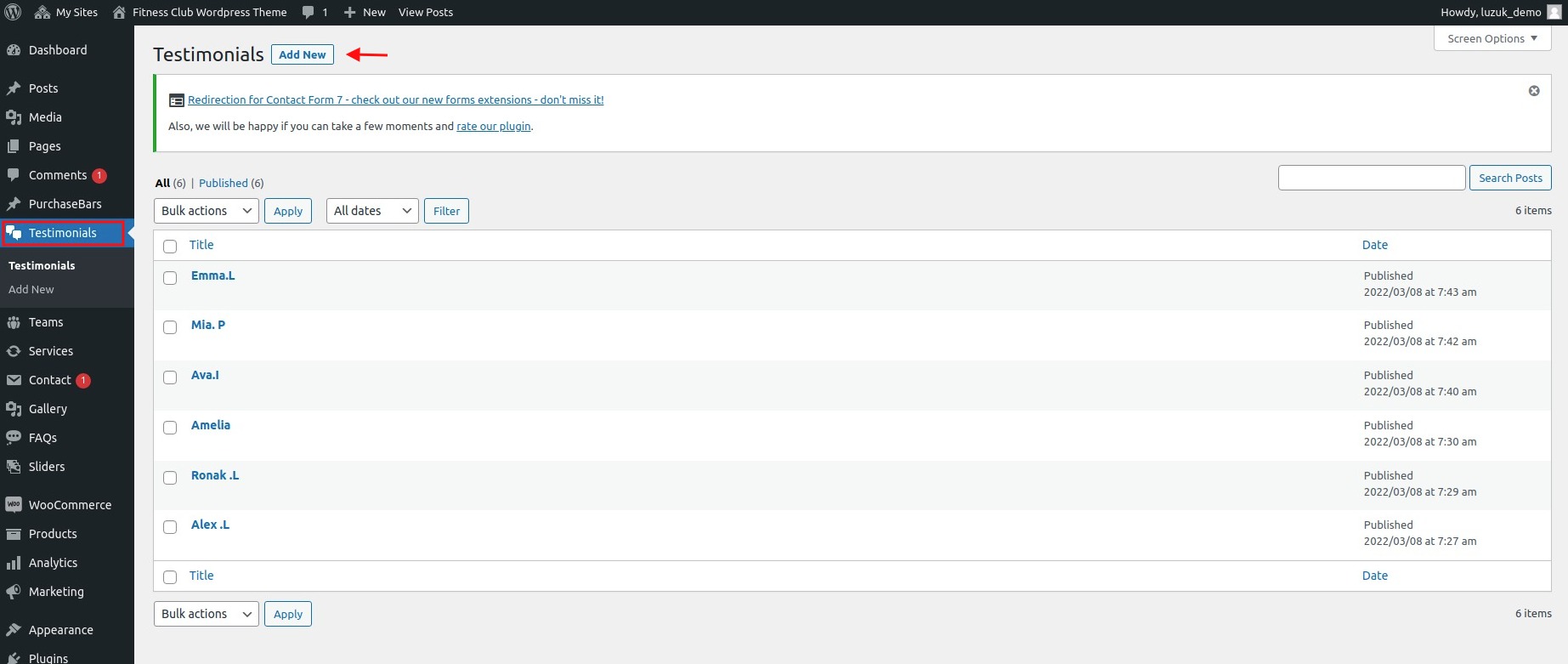Viewport: 1568px width, 664px height.
Task: Click the Dashboard gauge icon in sidebar
Action: click(x=14, y=50)
